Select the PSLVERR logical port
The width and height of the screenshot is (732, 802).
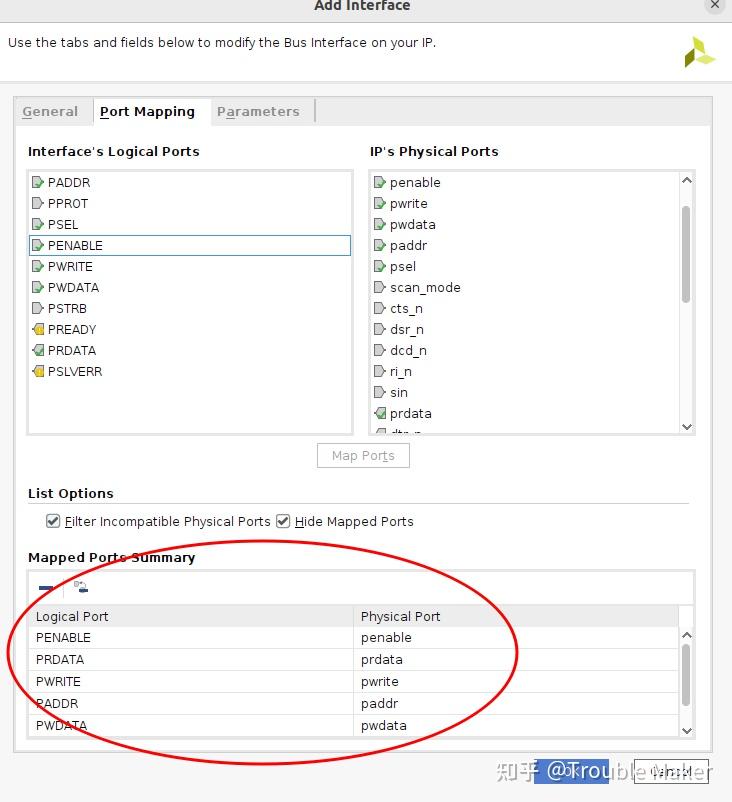pyautogui.click(x=74, y=371)
